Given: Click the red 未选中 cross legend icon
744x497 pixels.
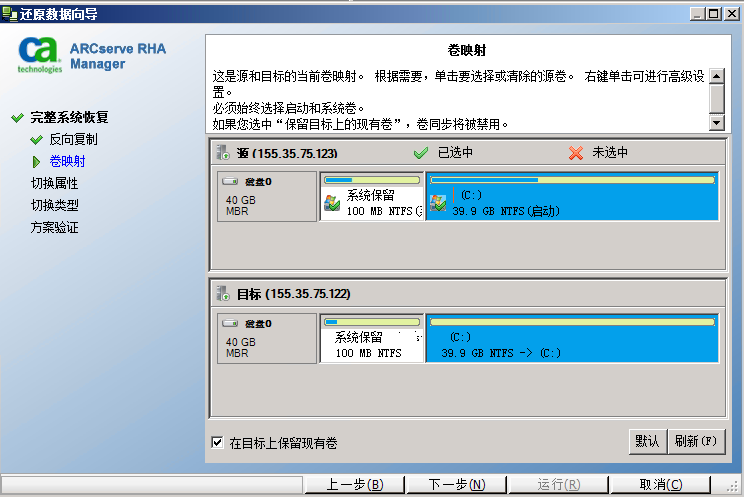Looking at the screenshot, I should point(576,153).
